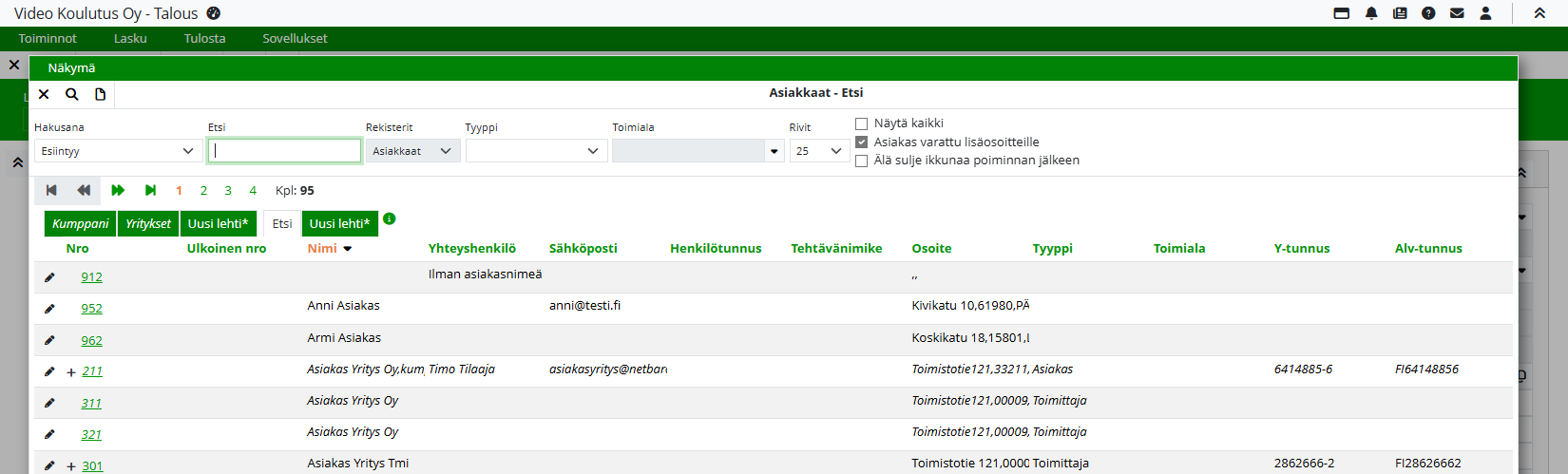Viewport: 1568px width, 474px height.
Task: Open the user profile icon
Action: click(1485, 13)
